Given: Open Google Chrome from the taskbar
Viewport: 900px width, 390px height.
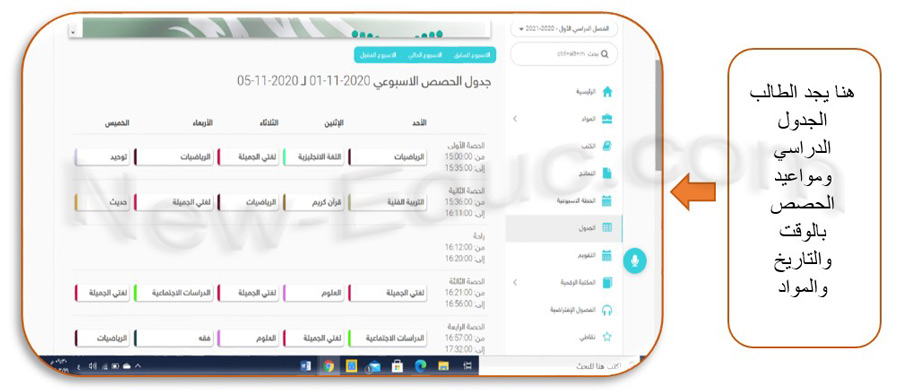Looking at the screenshot, I should tap(328, 366).
